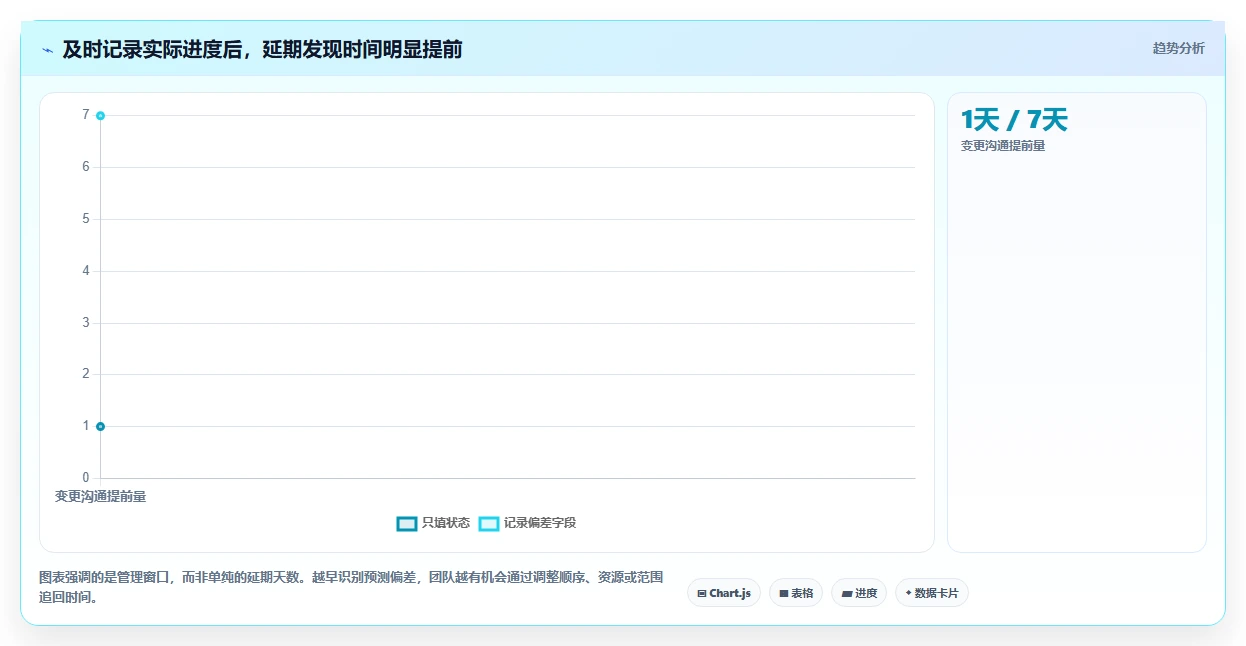The image size is (1246, 646).
Task: Toggle the 记录偏差字段 legend series
Action: 527,523
